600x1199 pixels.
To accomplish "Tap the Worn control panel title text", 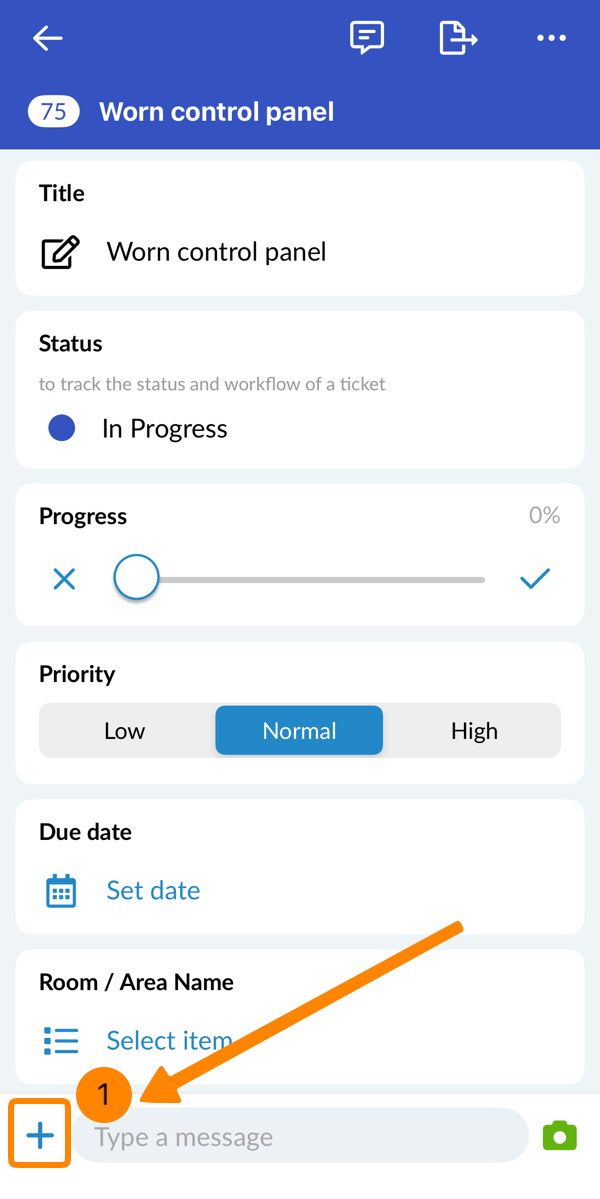I will point(216,252).
